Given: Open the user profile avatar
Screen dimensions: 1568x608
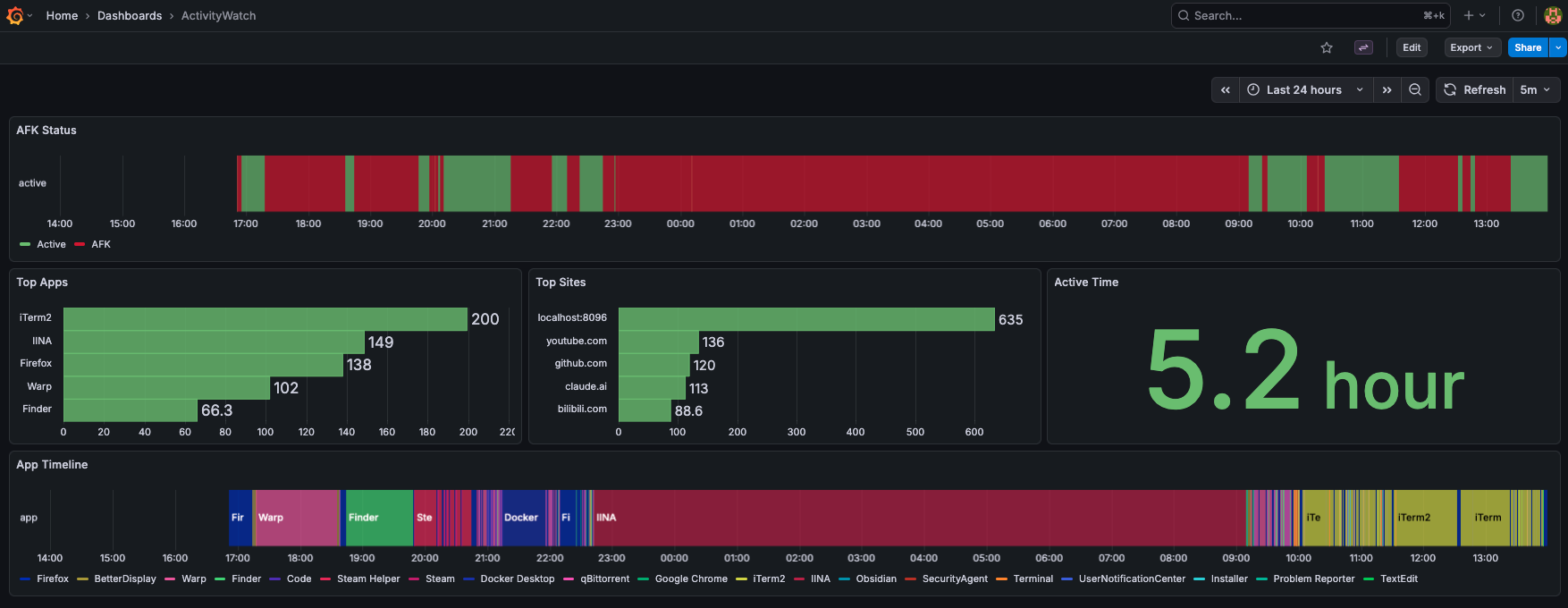Looking at the screenshot, I should 1553,15.
